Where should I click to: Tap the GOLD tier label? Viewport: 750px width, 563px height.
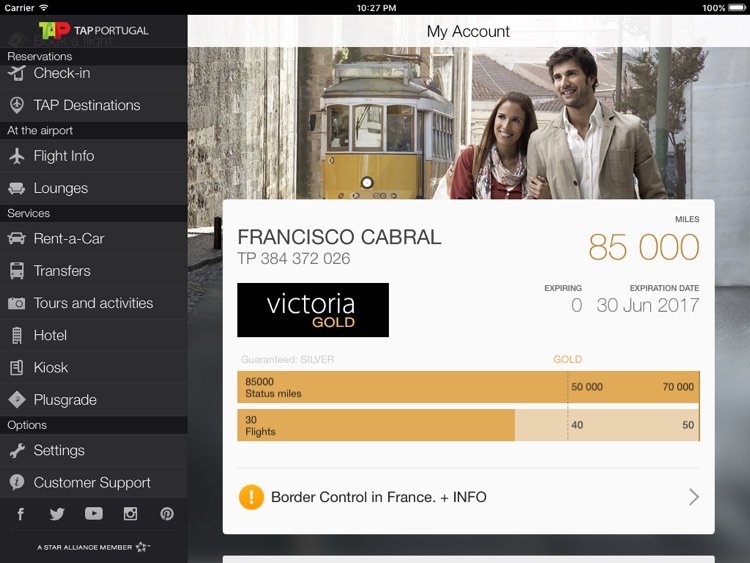[x=568, y=359]
